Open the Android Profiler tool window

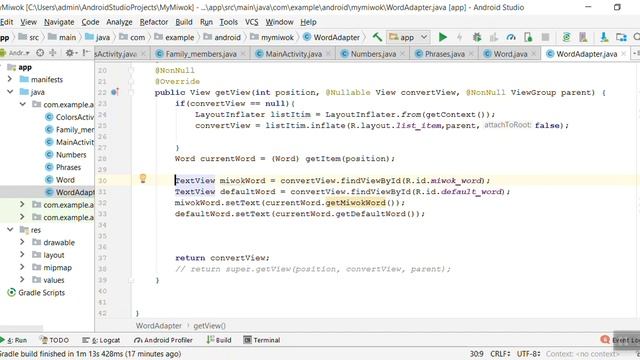(x=163, y=340)
